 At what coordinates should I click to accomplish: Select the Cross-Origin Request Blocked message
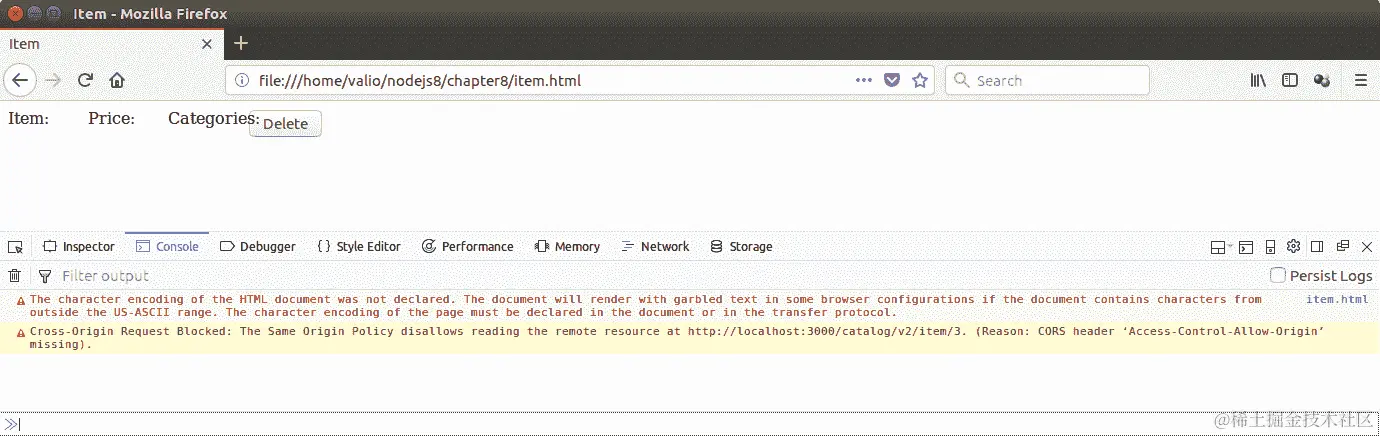point(678,337)
